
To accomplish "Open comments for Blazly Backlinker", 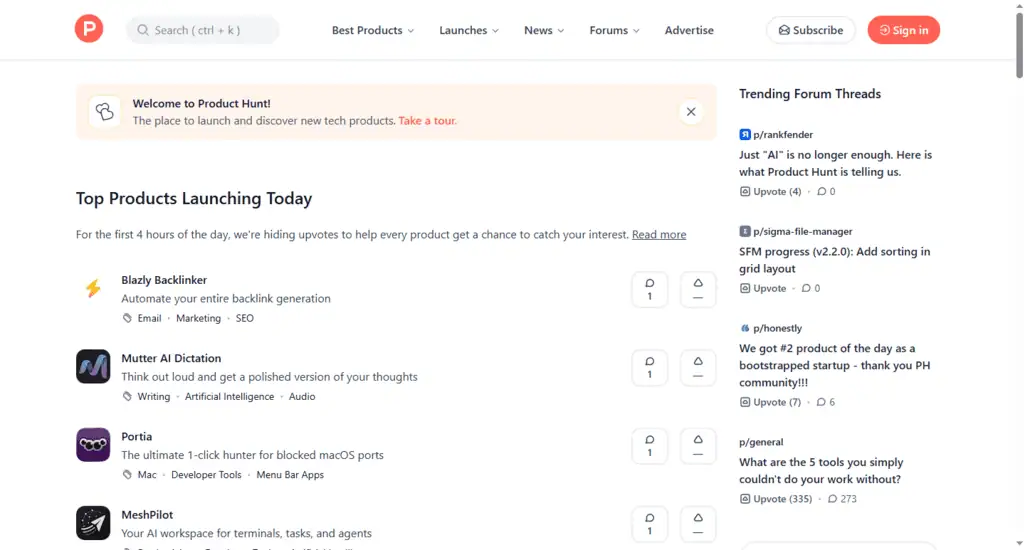I will pos(650,289).
